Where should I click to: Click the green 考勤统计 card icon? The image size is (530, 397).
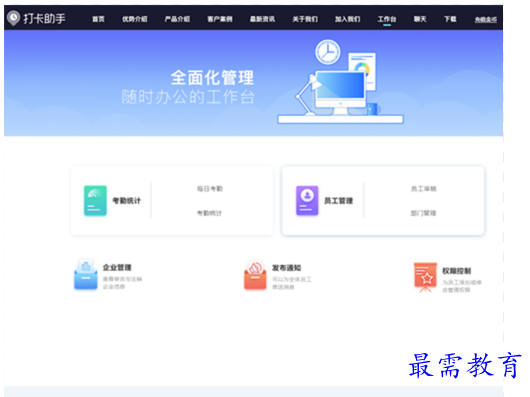(x=95, y=200)
